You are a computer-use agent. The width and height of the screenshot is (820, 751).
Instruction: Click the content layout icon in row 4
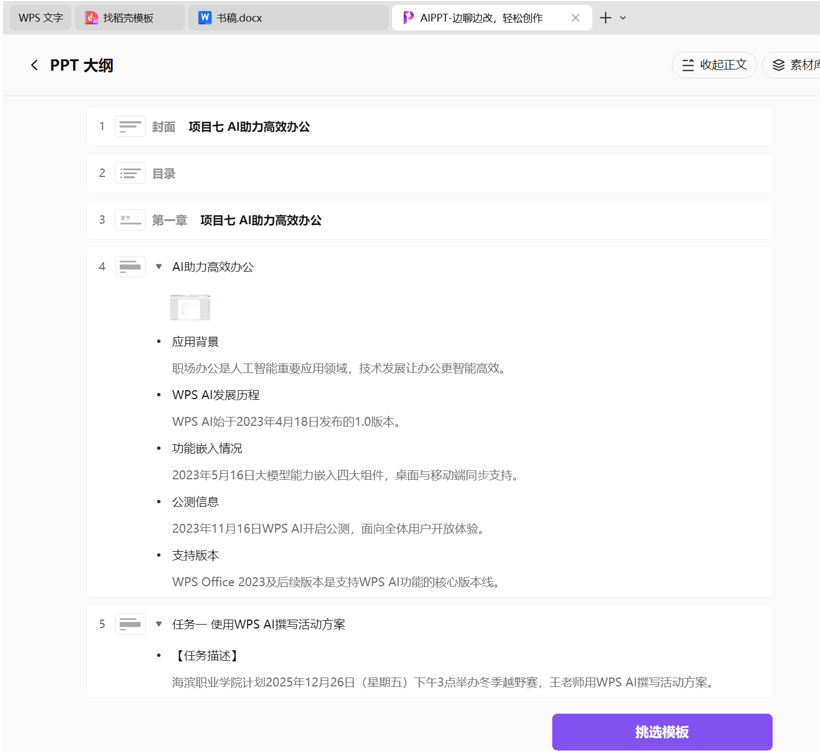coord(130,267)
